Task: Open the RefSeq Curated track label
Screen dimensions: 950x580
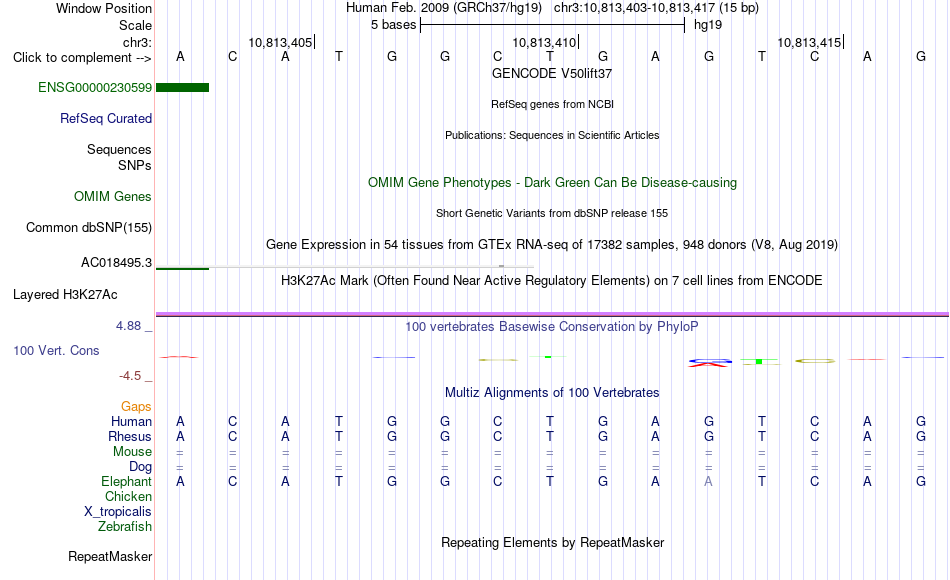Action: point(105,118)
